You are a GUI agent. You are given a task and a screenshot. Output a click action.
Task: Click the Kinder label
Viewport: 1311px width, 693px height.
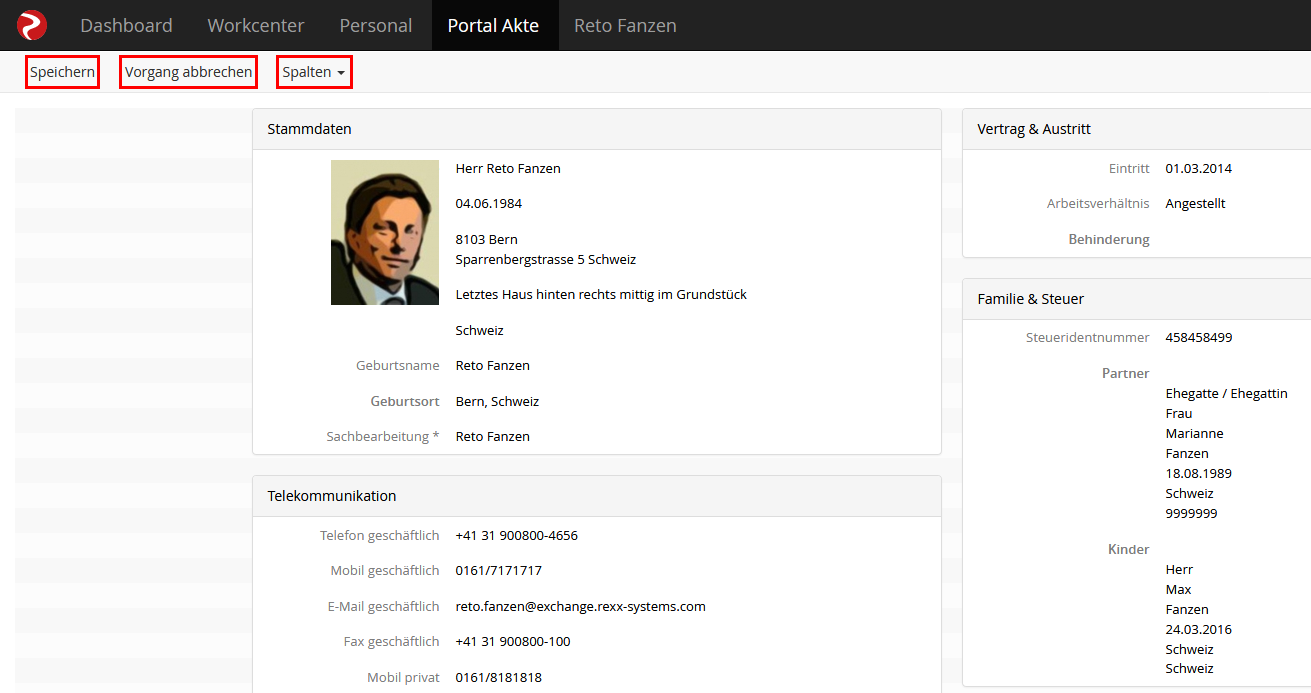(x=1129, y=549)
